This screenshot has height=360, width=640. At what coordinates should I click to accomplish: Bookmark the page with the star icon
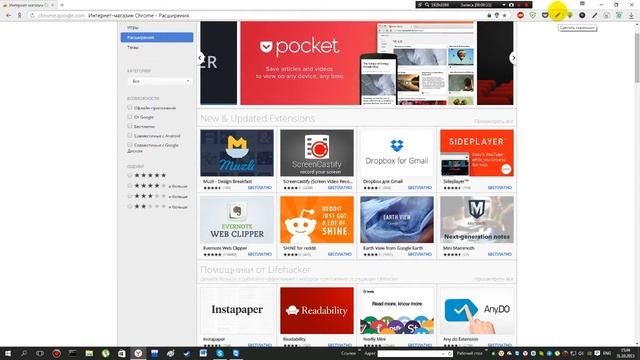click(505, 16)
